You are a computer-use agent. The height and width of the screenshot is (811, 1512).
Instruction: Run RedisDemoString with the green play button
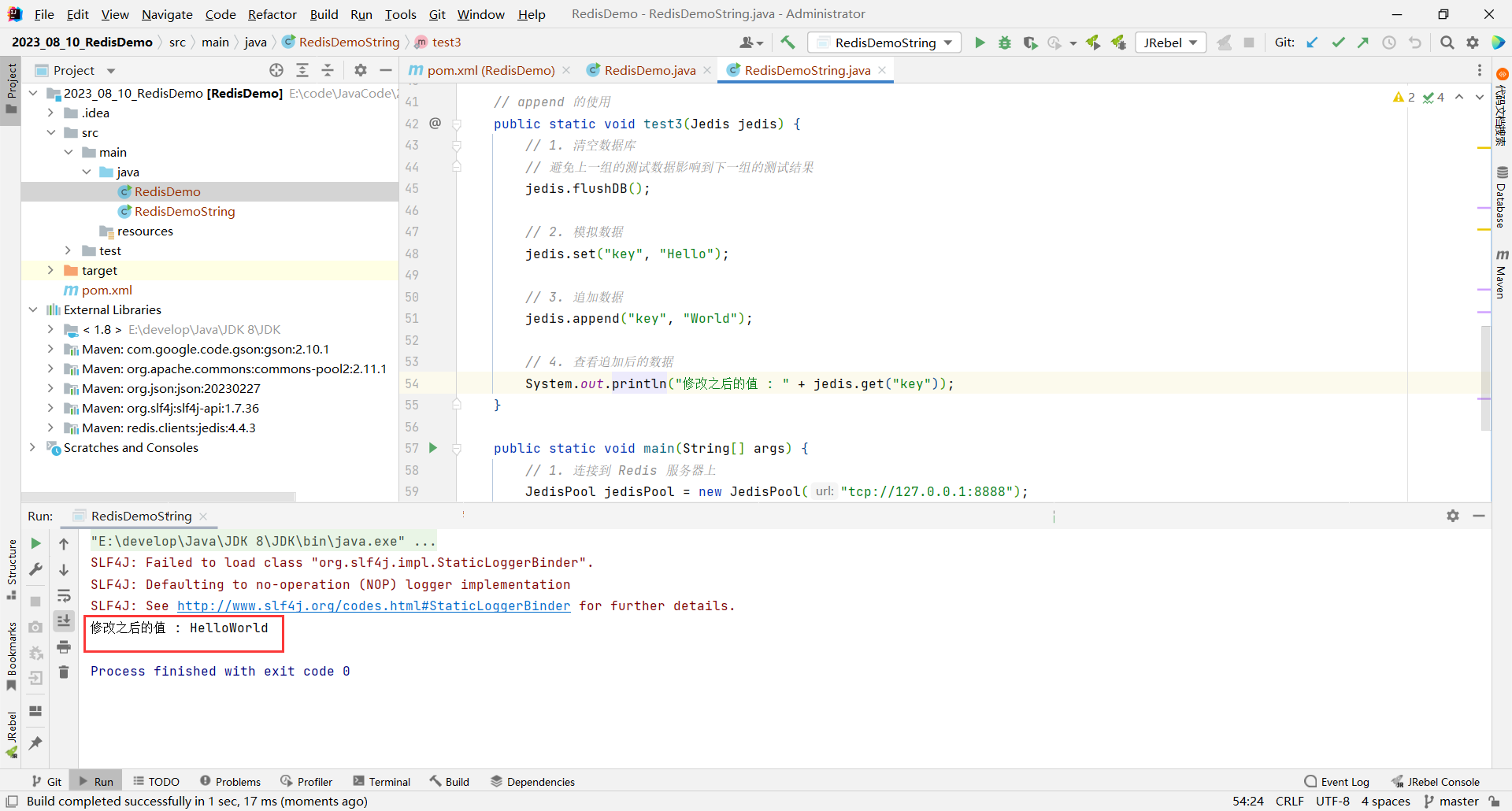click(x=980, y=43)
